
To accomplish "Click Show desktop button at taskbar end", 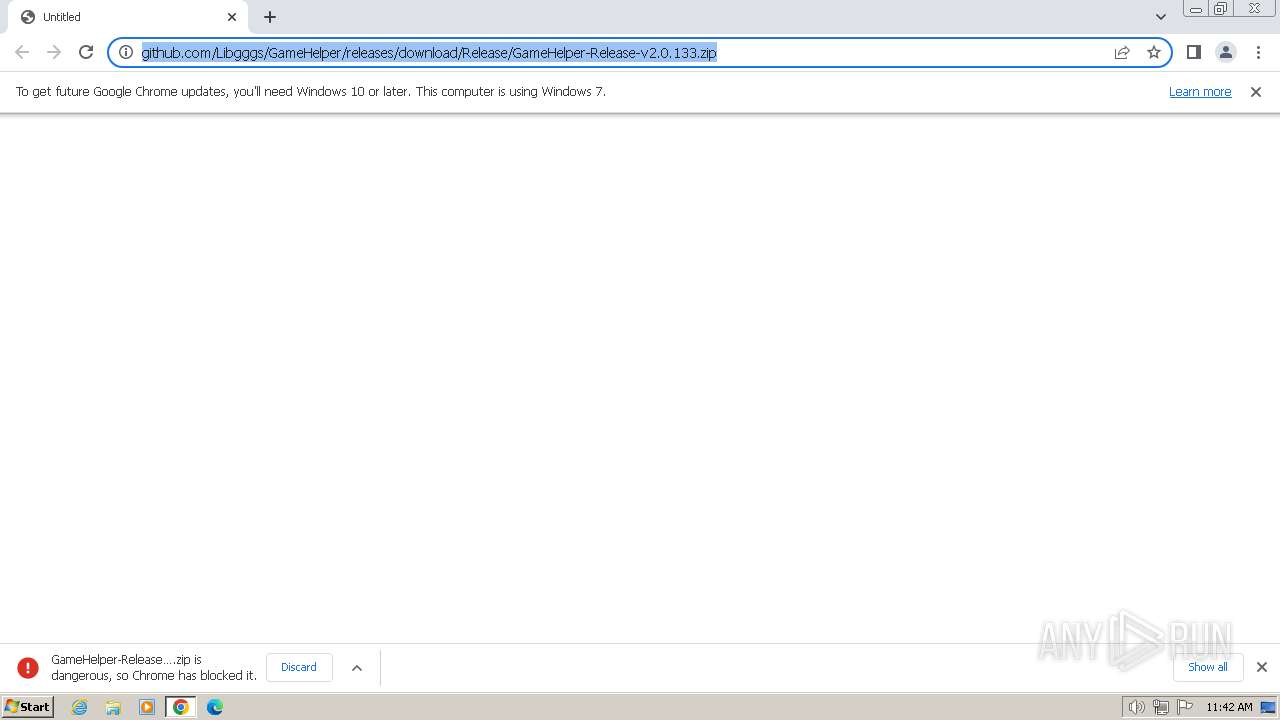I will (1268, 707).
